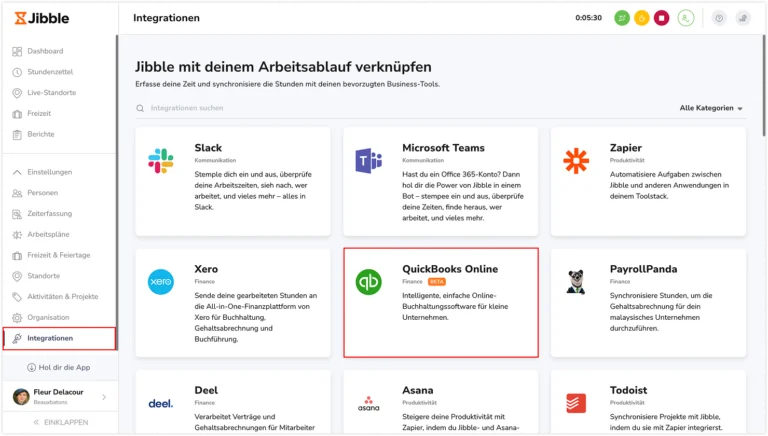Open Personen settings

(x=42, y=193)
